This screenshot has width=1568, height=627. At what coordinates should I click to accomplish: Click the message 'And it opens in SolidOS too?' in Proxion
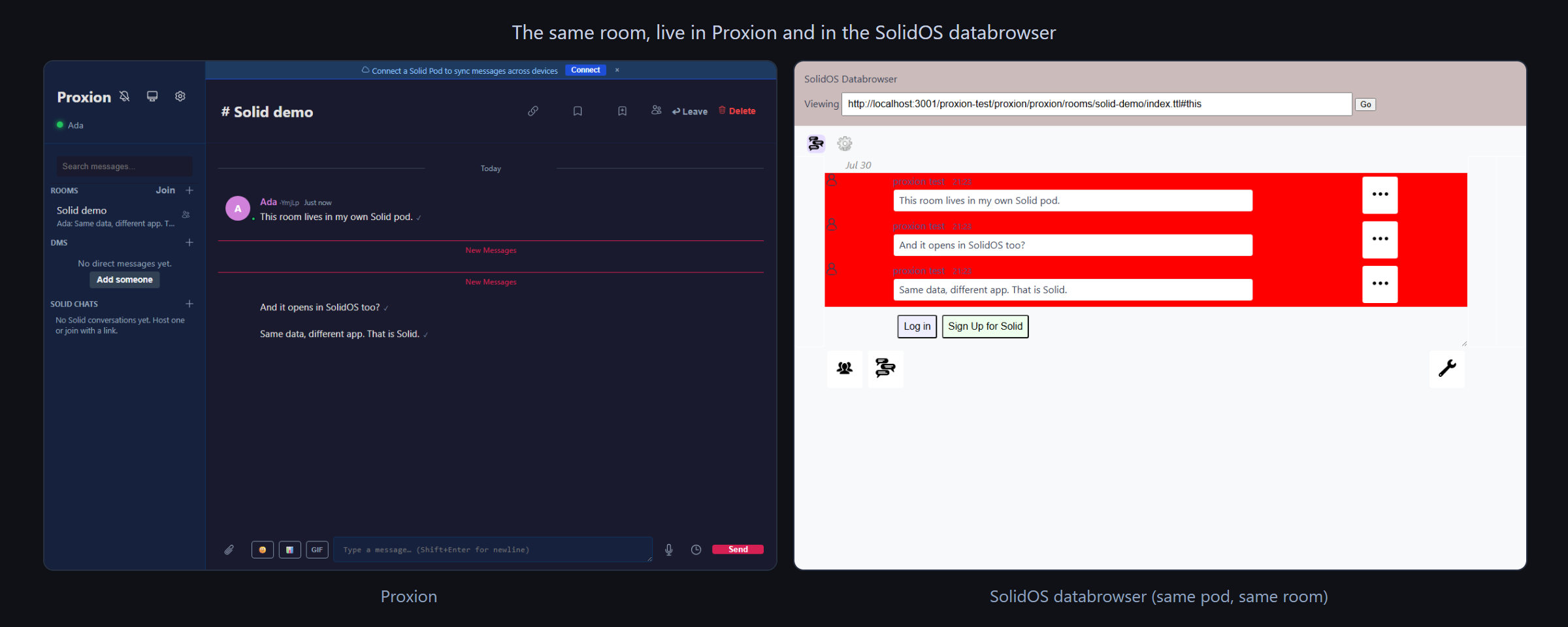click(320, 307)
